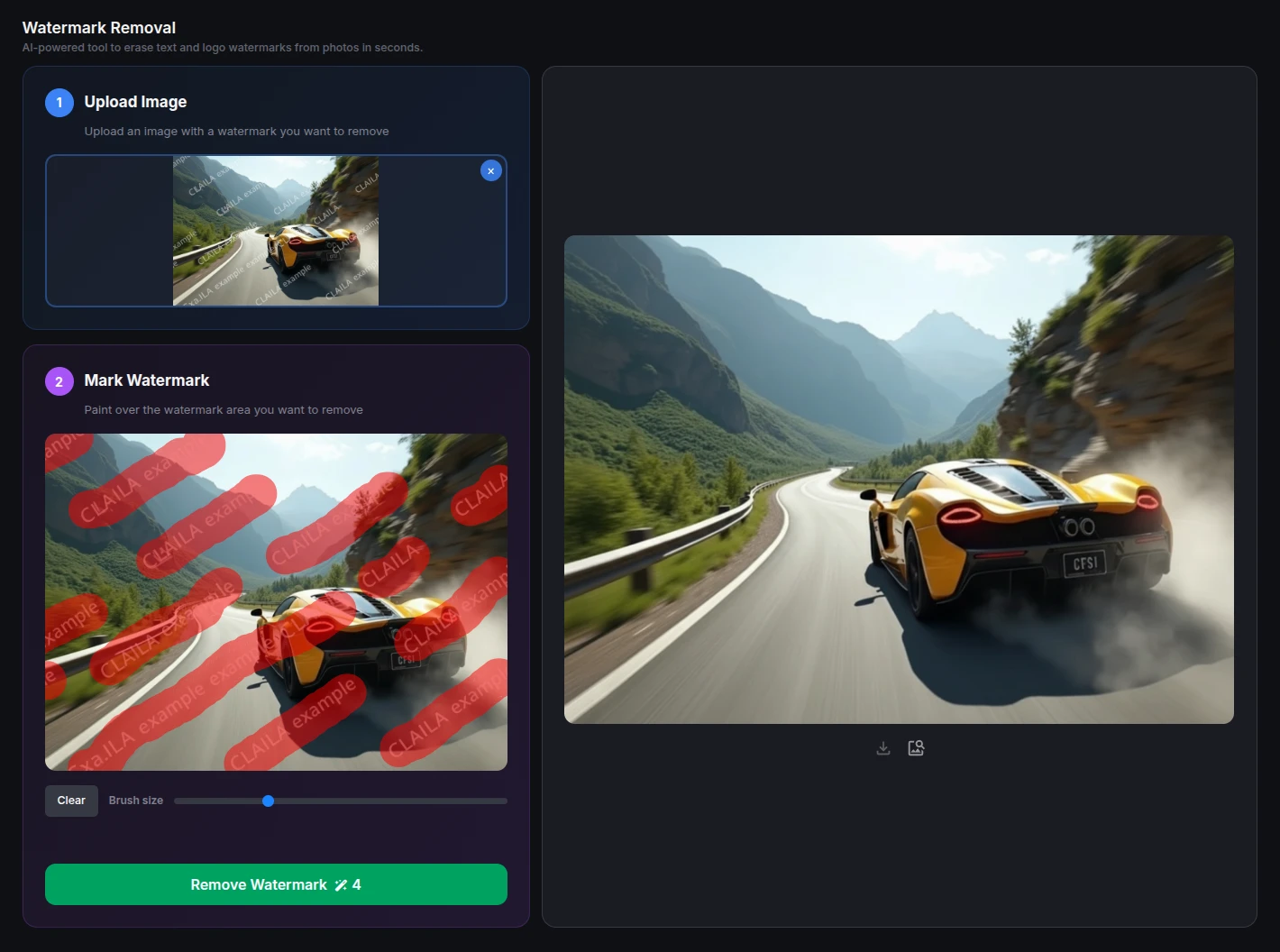Screen dimensions: 1280x952
Task: Click the Watermark Removal page title
Action: (99, 28)
